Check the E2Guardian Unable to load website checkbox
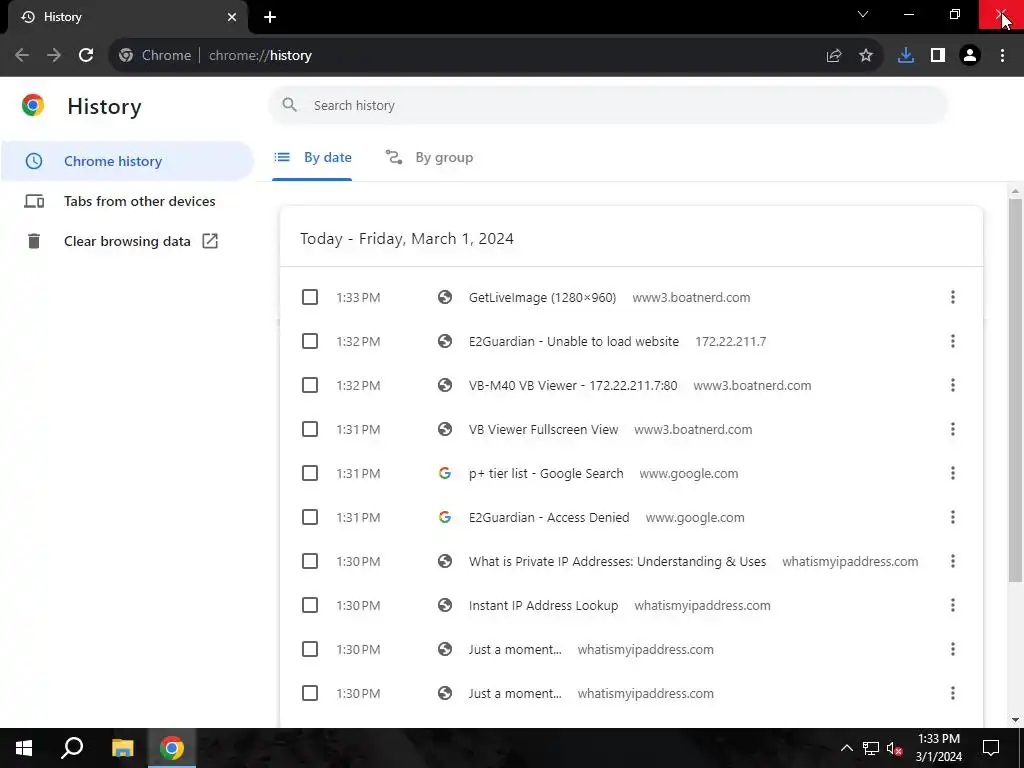 click(x=310, y=341)
